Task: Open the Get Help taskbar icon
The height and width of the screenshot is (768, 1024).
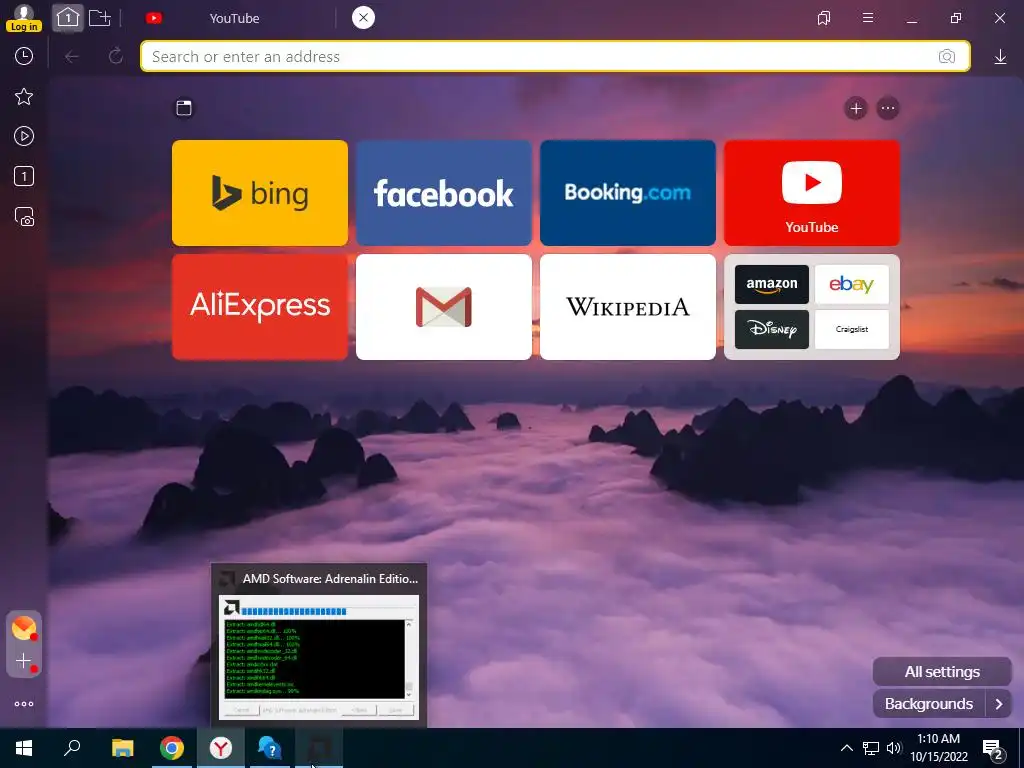Action: coord(270,748)
